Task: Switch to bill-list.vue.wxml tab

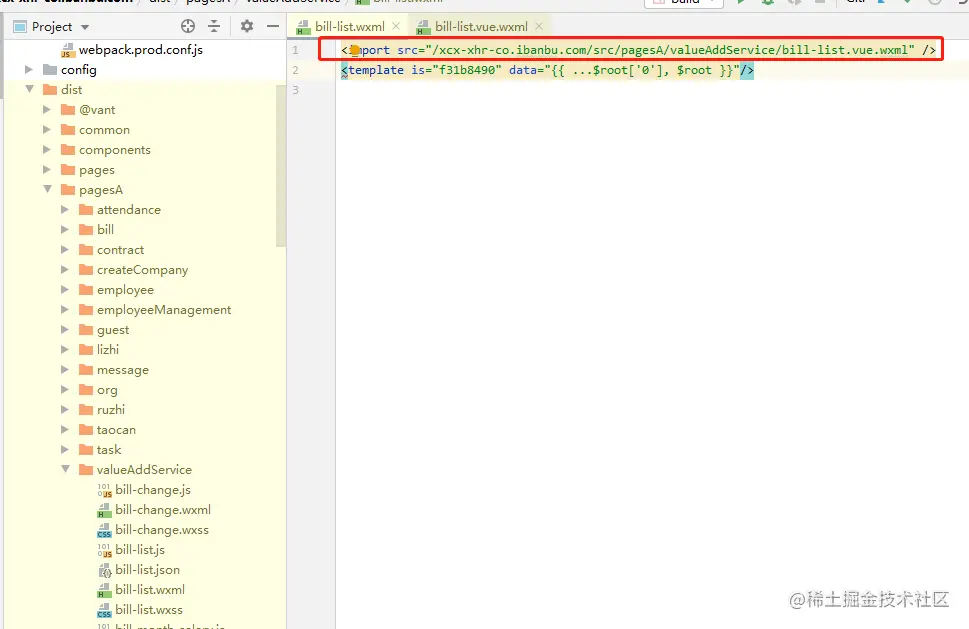Action: click(x=481, y=27)
